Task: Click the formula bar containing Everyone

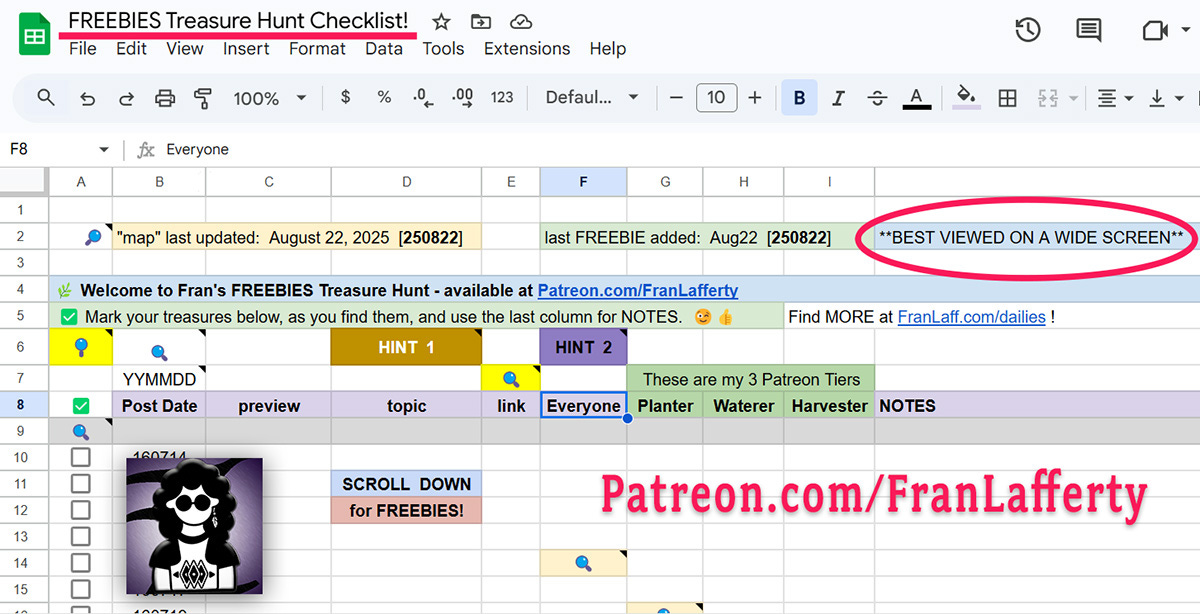Action: [680, 149]
